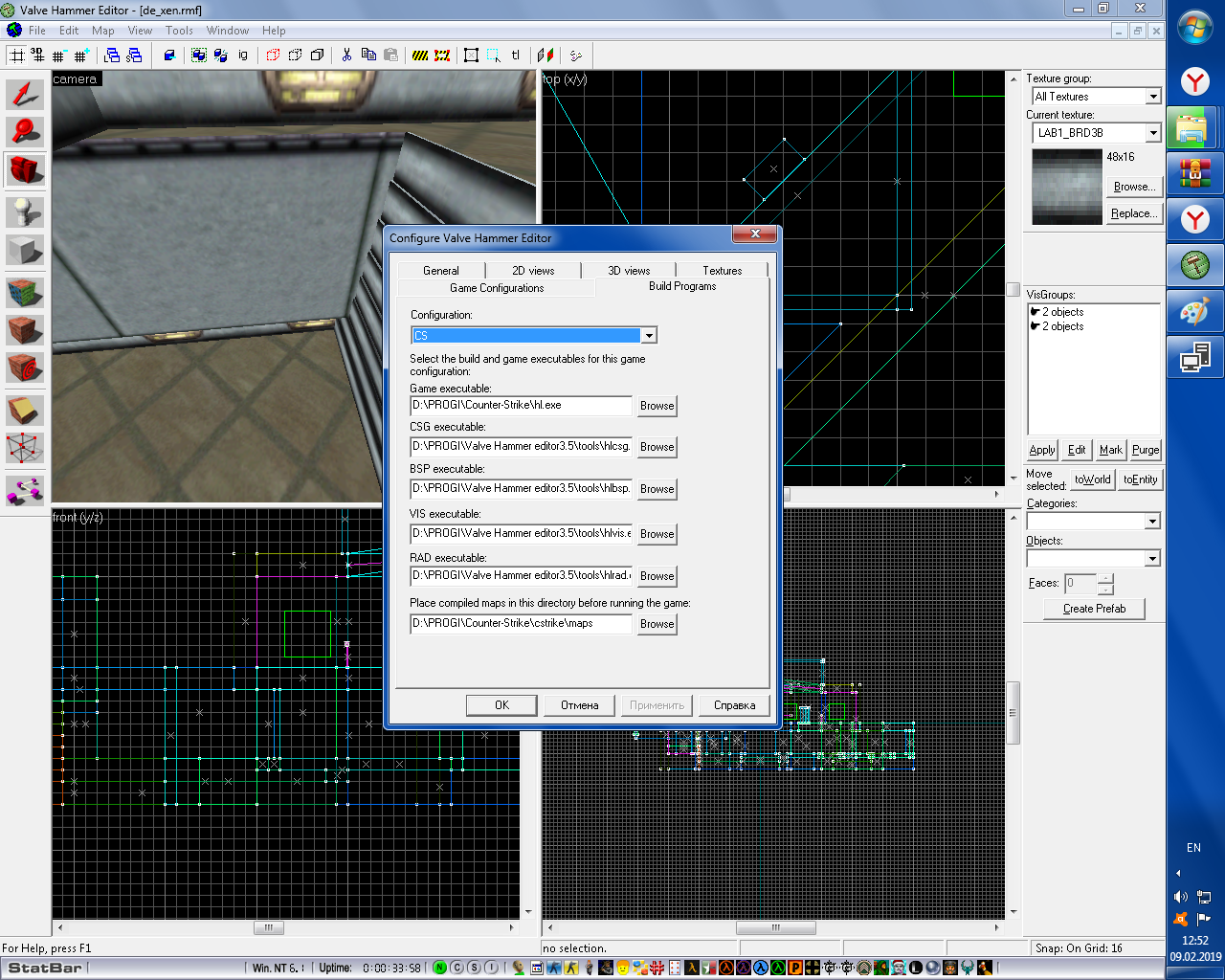Click the Справка help button

[734, 705]
